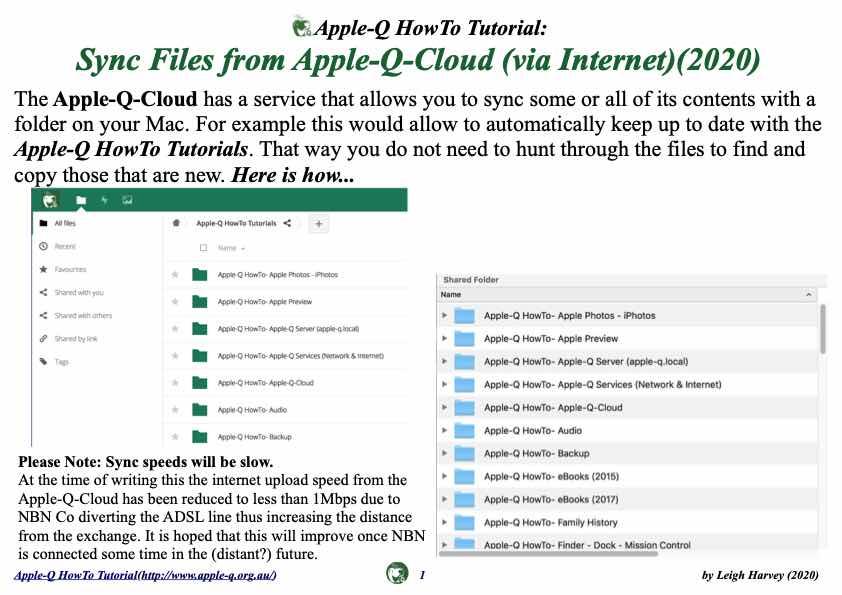Open the cloud breadcrumb Apple-Q HowTo Tutorials
The width and height of the screenshot is (842, 595).
[236, 223]
